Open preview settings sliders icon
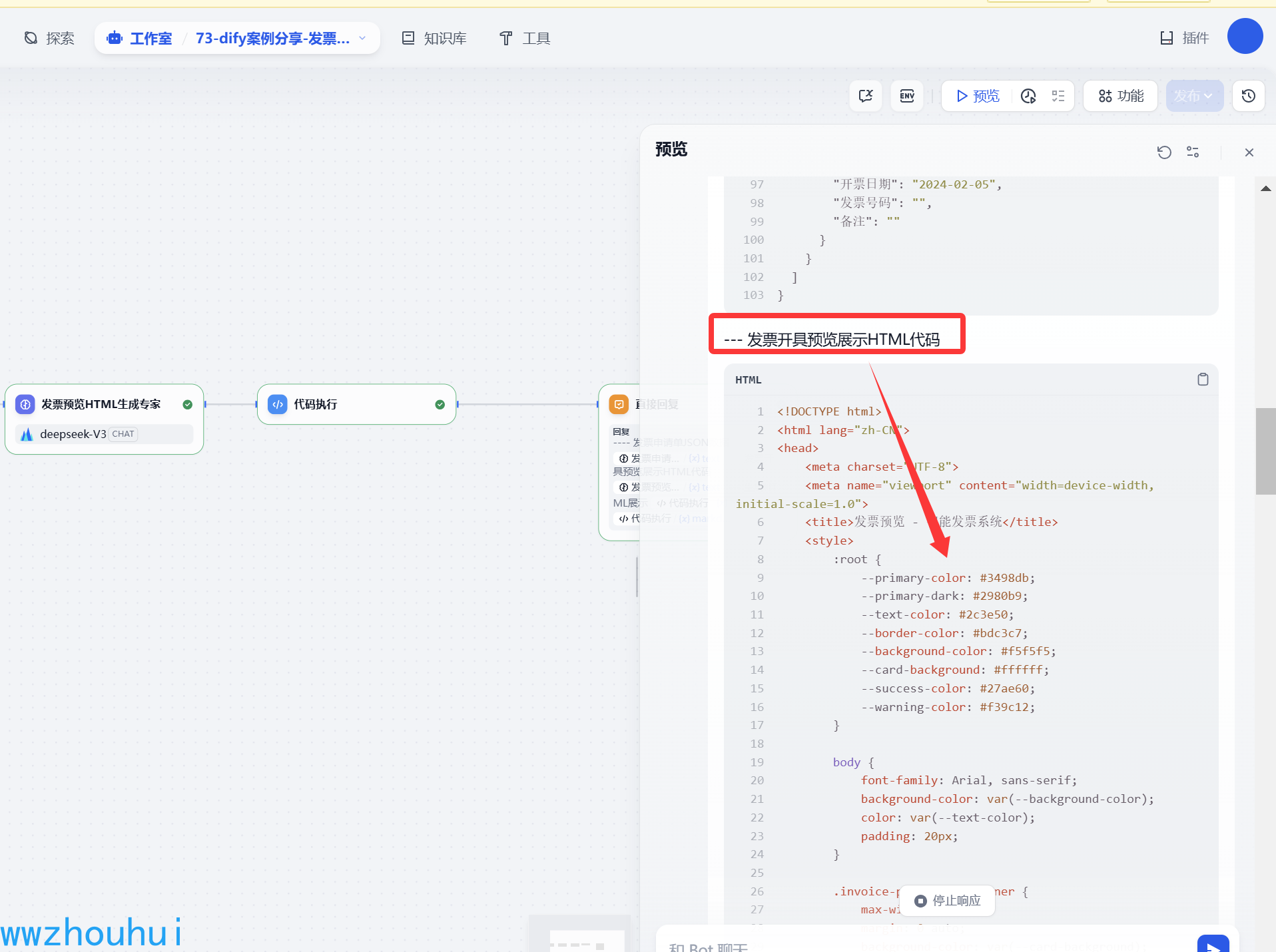Image resolution: width=1276 pixels, height=952 pixels. coord(1193,152)
